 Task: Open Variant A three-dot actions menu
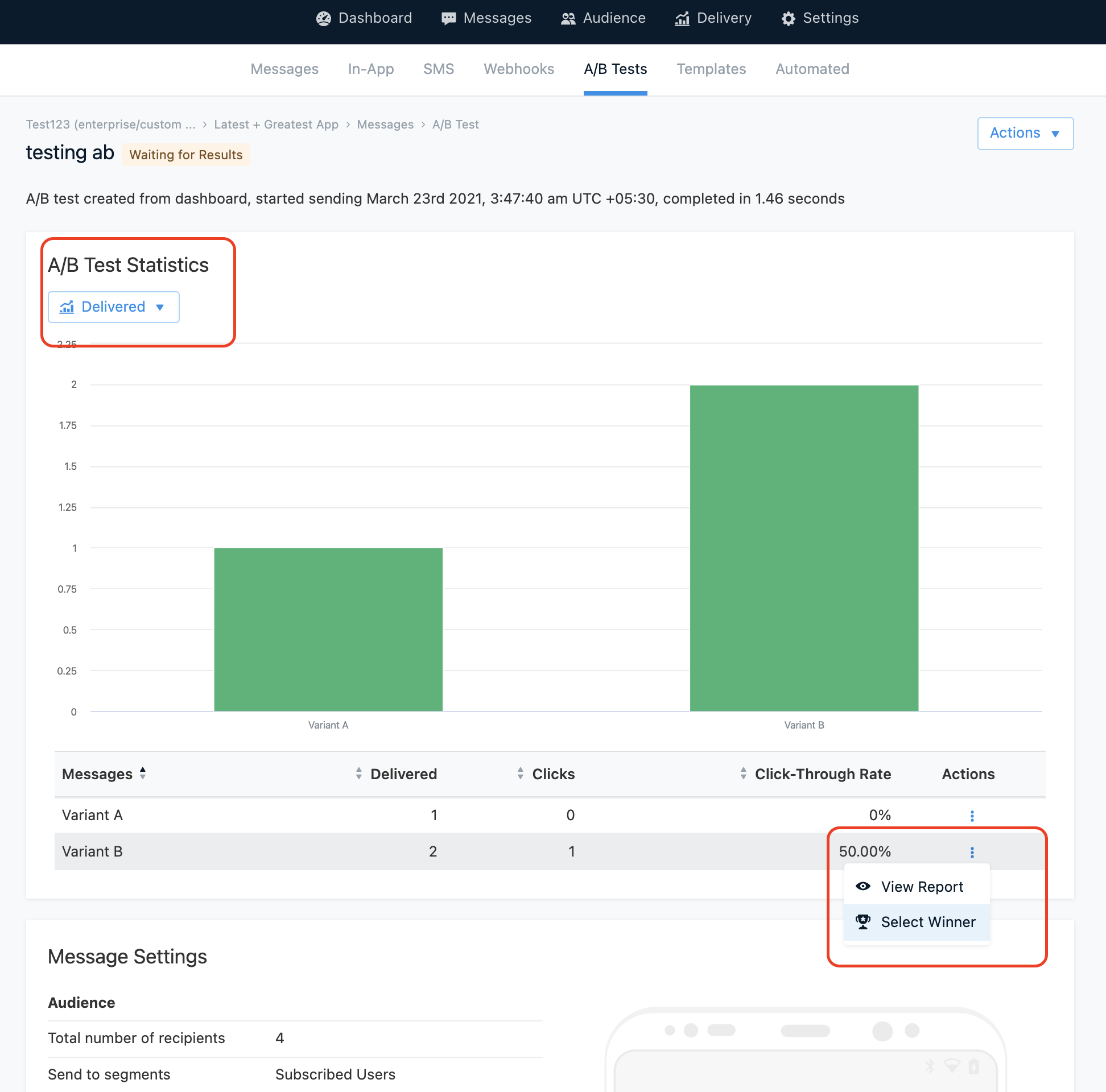972,816
